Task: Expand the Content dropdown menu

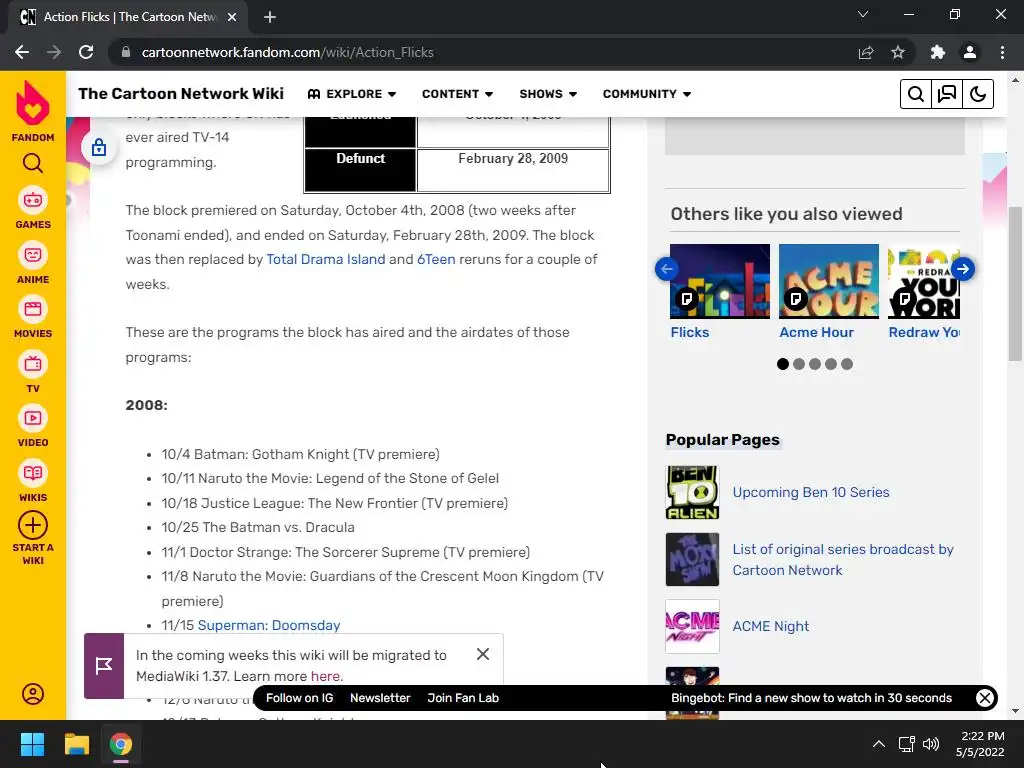Action: 457,94
